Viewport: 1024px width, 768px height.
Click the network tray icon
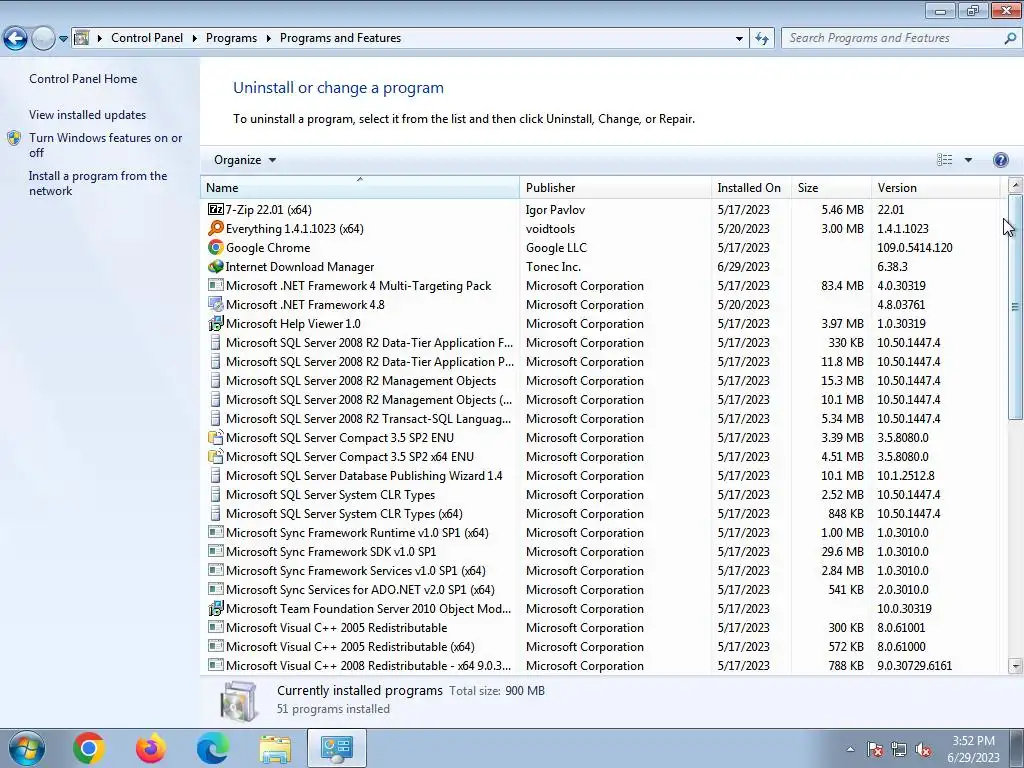coord(899,750)
